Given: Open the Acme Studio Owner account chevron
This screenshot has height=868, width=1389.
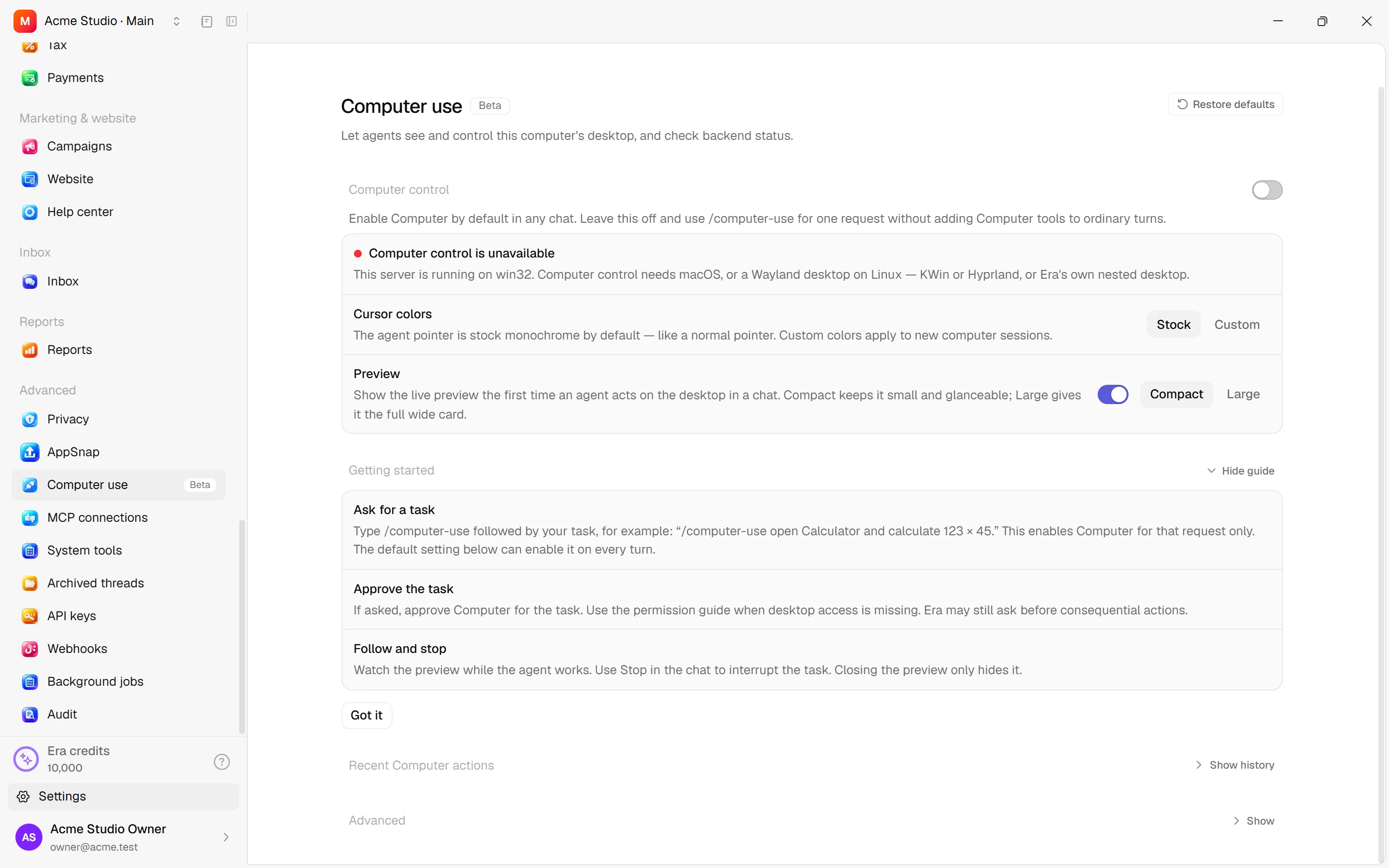Looking at the screenshot, I should (226, 837).
